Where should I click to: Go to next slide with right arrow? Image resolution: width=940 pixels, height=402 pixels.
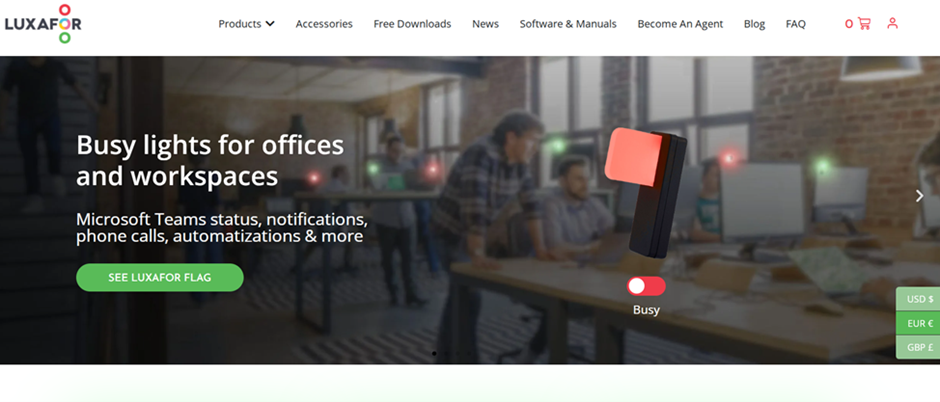tap(919, 196)
